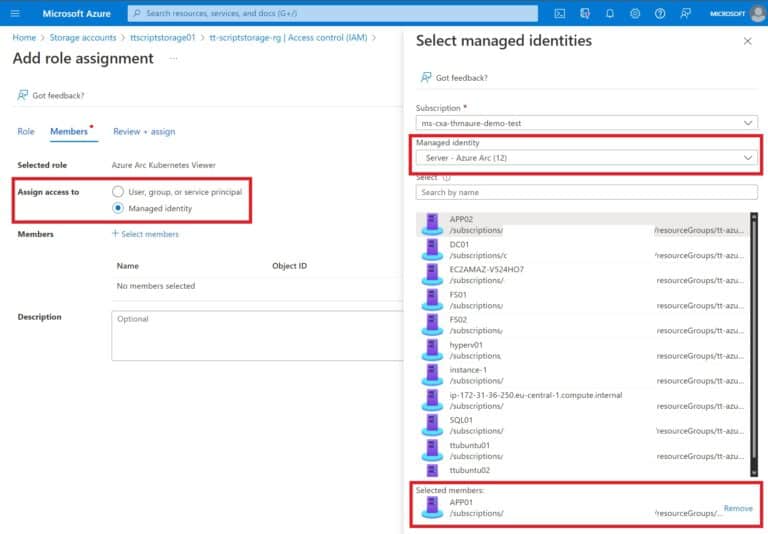Focus the Search by name field
The image size is (768, 534).
[587, 193]
